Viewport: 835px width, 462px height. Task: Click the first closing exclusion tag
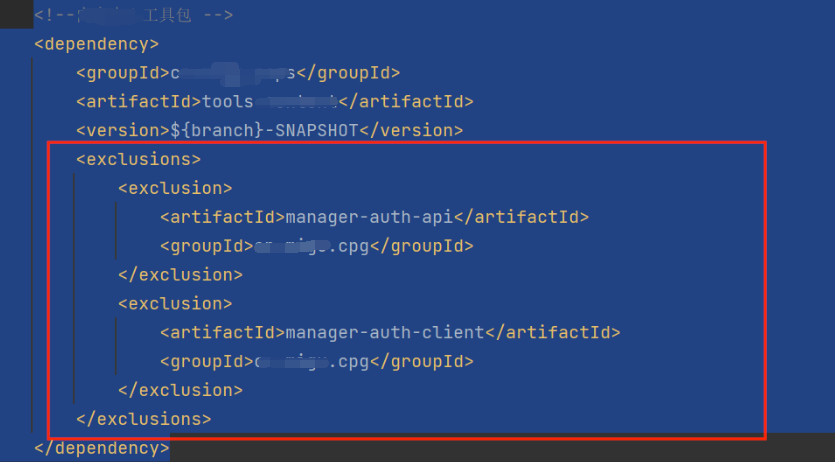(x=180, y=275)
